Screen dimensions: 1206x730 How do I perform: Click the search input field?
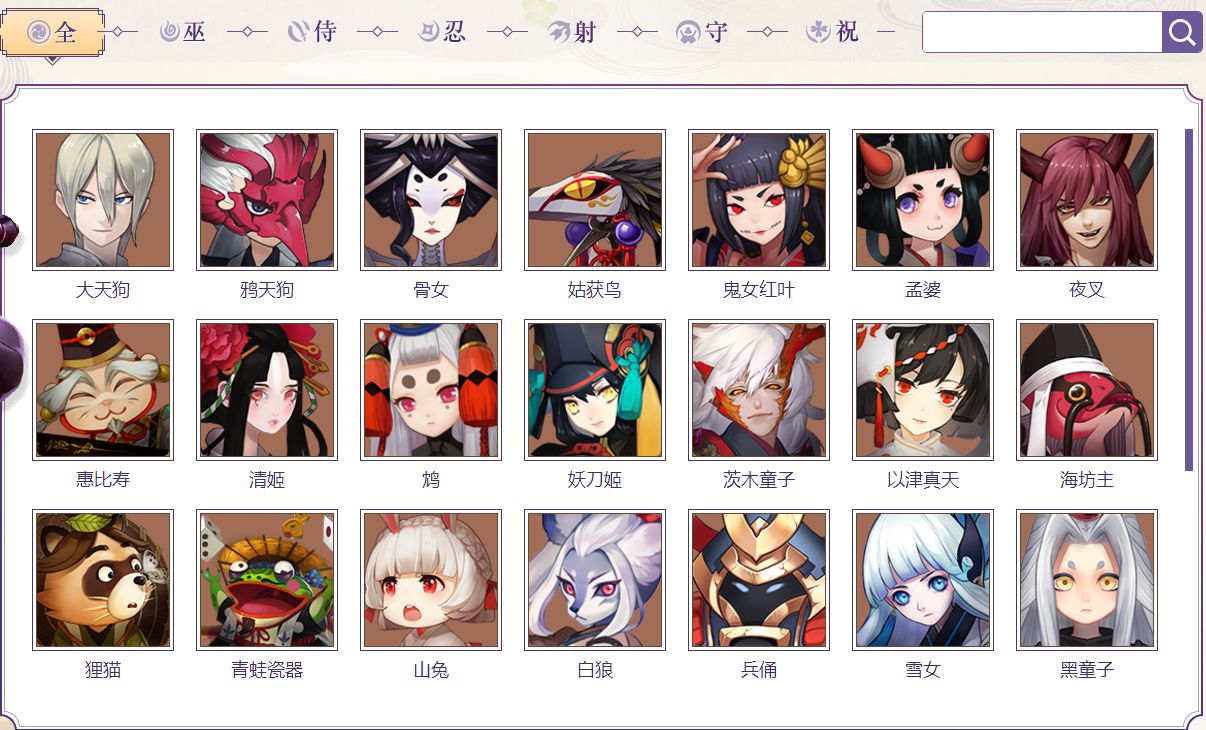pos(1042,32)
